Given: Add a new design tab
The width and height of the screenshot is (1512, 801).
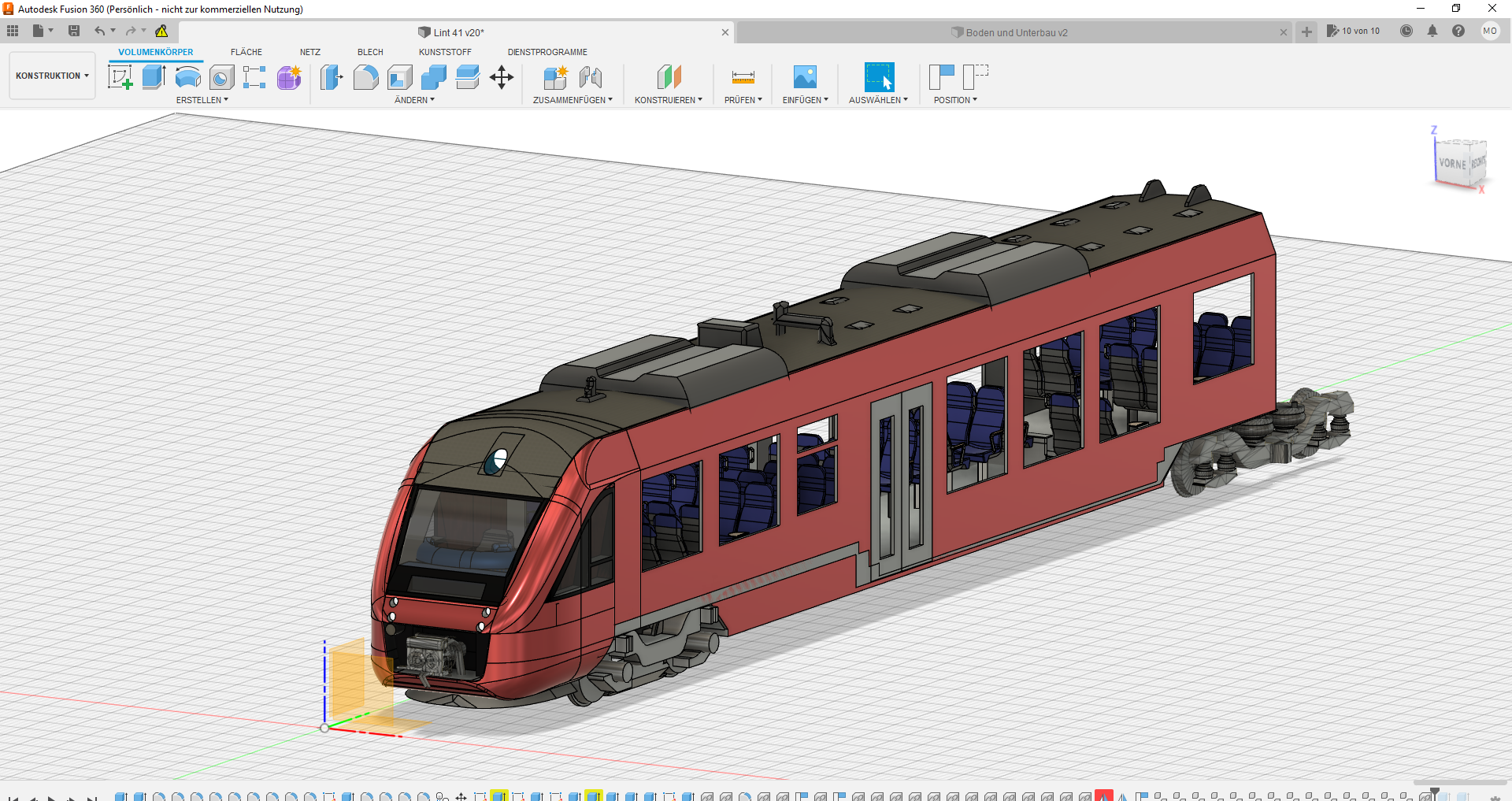Looking at the screenshot, I should pos(1306,32).
